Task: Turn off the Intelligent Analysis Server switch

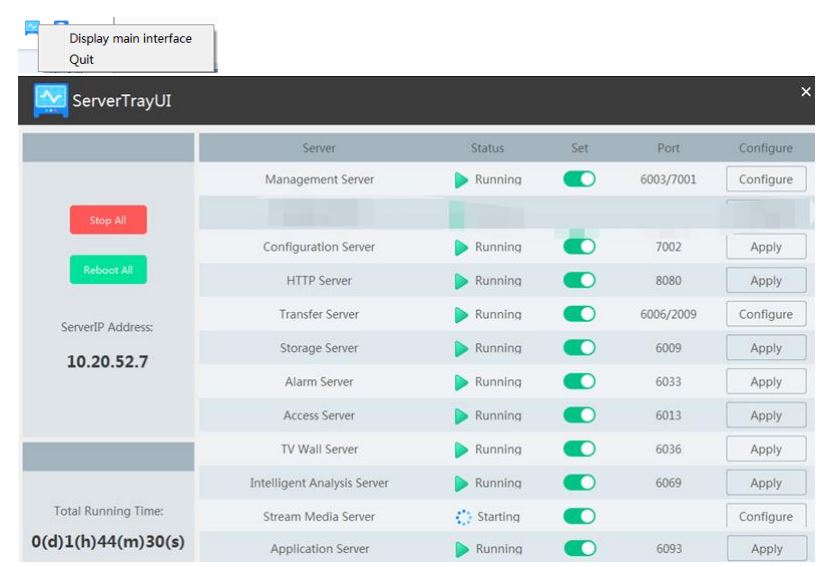Action: click(x=579, y=483)
